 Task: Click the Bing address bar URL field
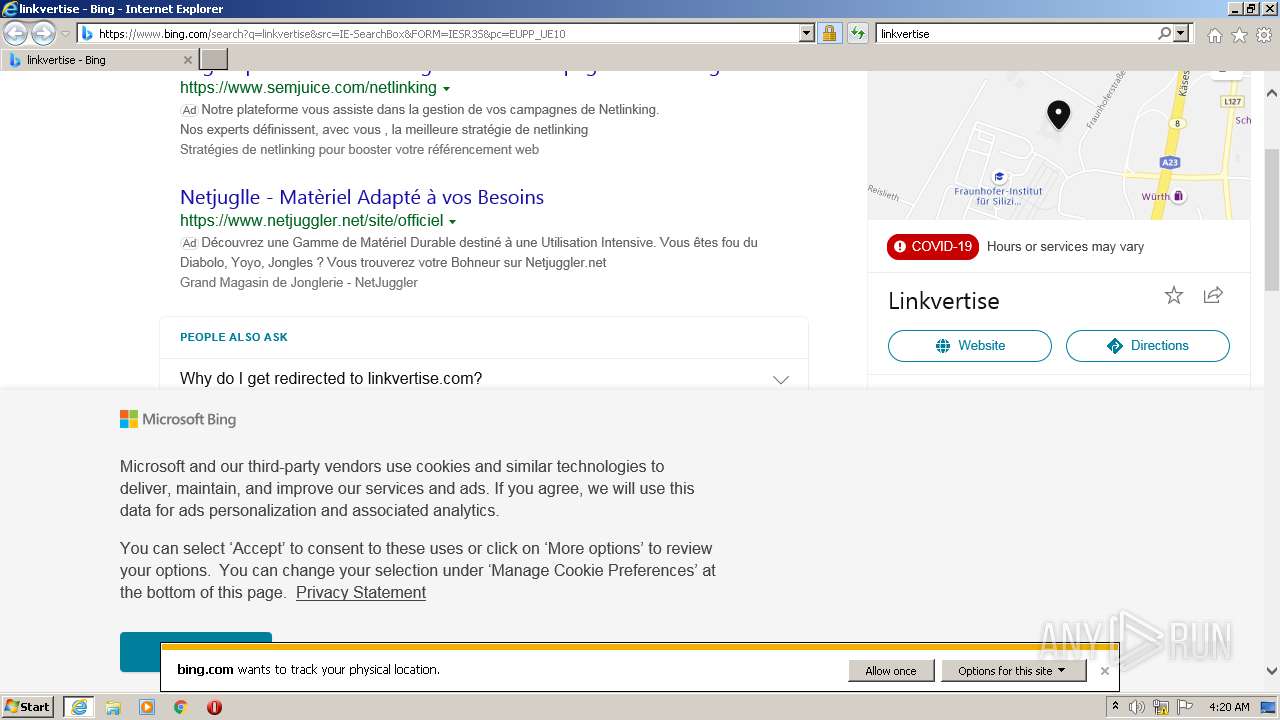[438, 33]
